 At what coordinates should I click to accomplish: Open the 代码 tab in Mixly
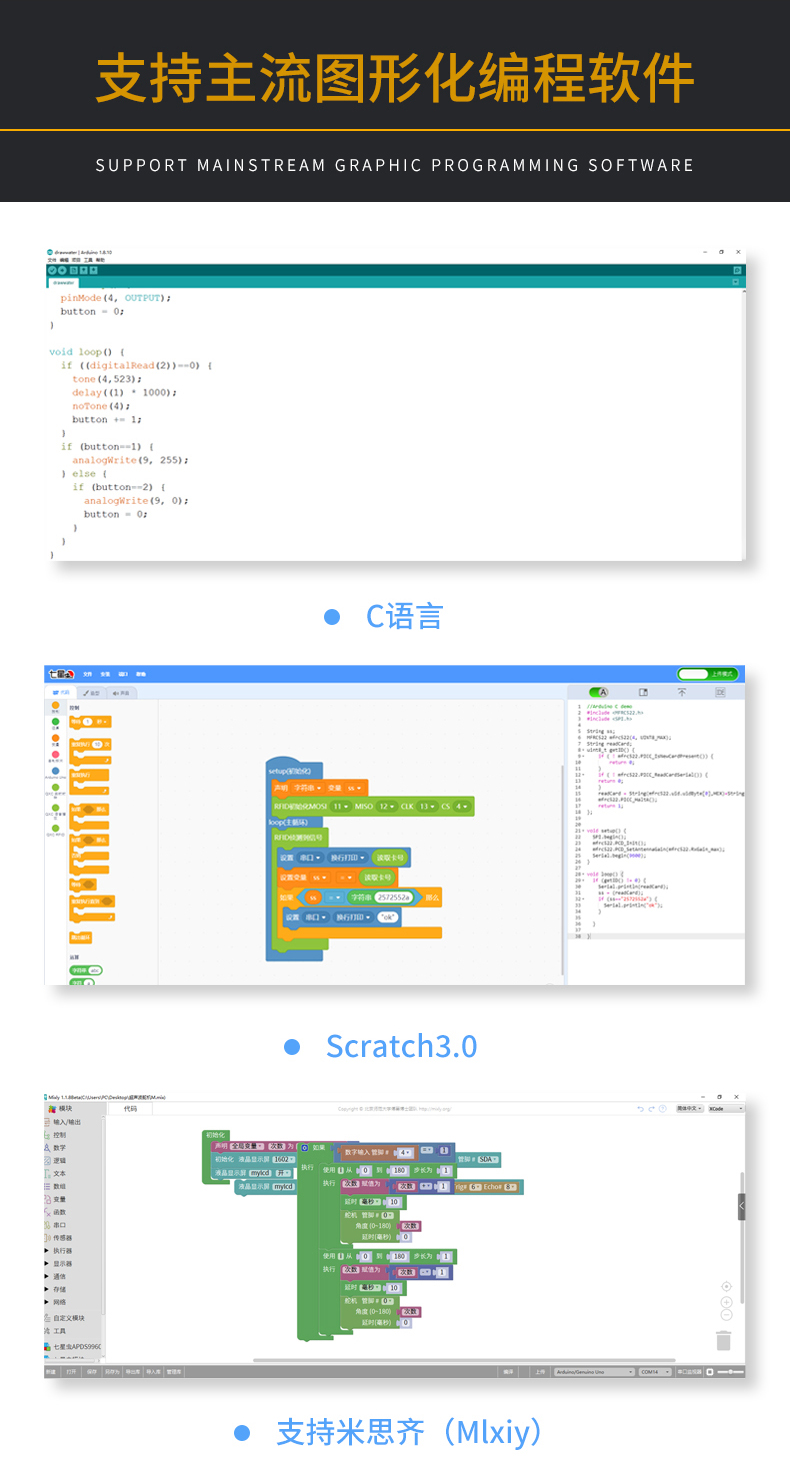pyautogui.click(x=130, y=1109)
